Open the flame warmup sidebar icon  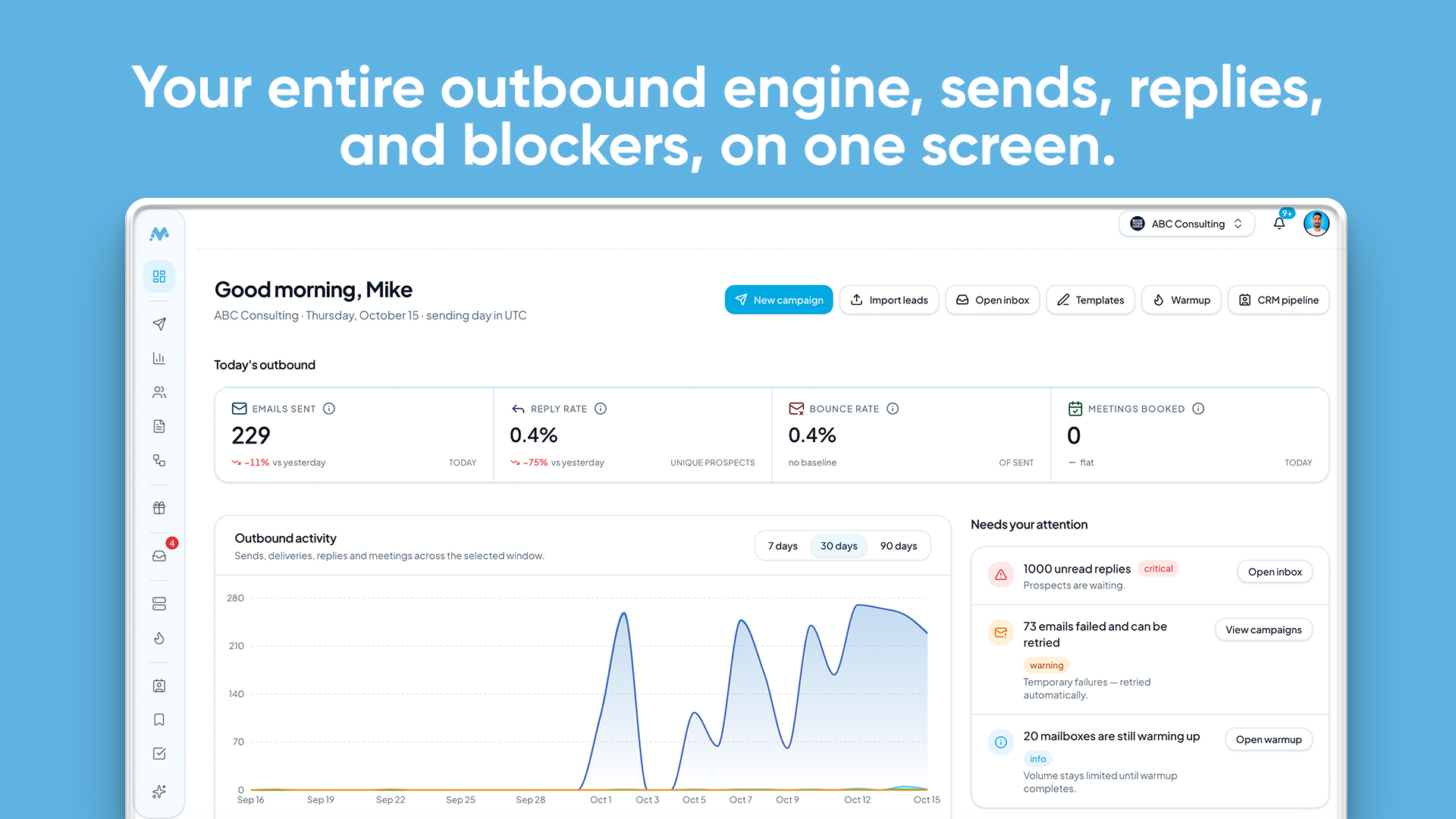pos(159,638)
